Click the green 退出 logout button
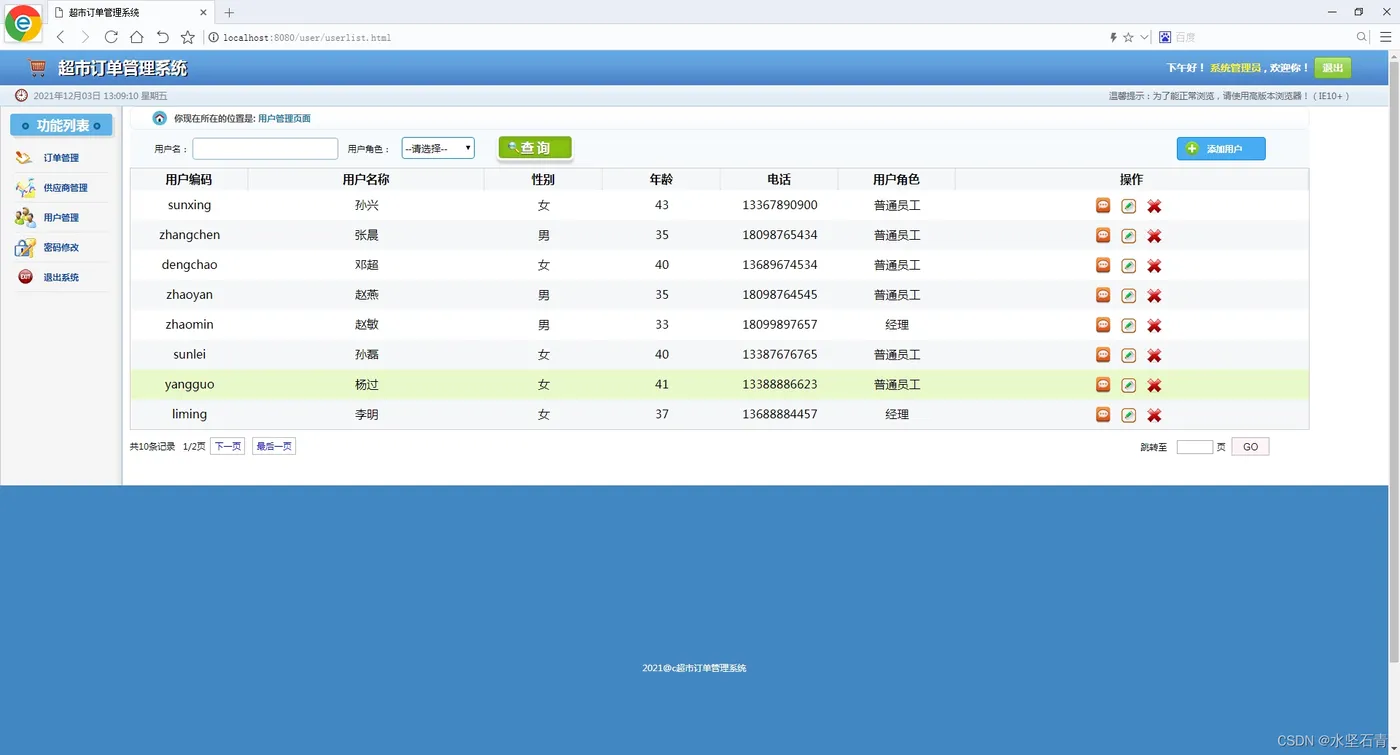The image size is (1400, 755). point(1332,68)
